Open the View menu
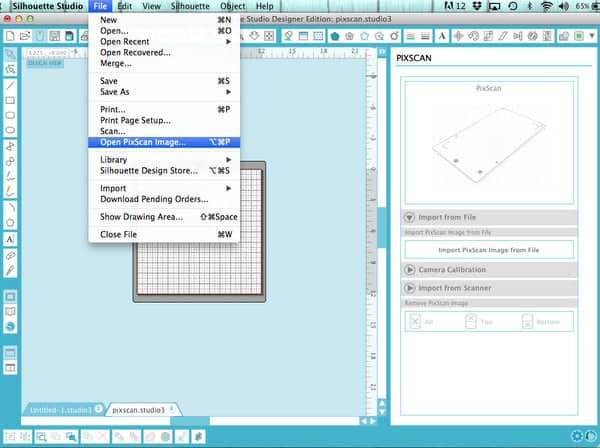 152,6
